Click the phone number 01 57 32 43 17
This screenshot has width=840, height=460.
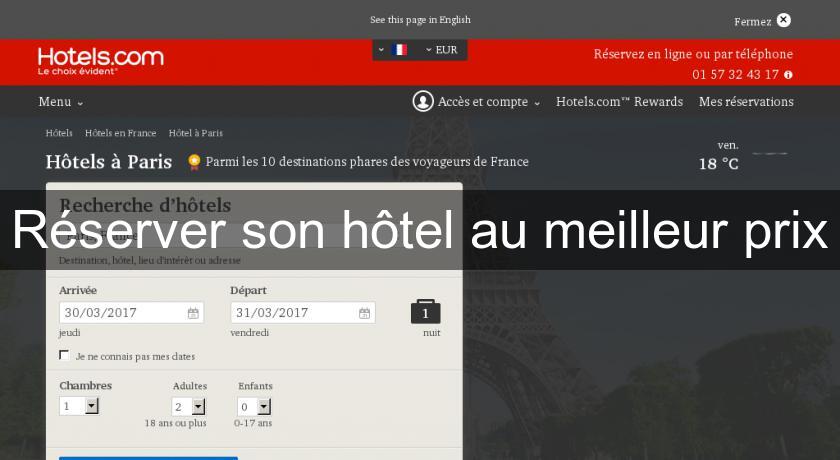(x=735, y=74)
